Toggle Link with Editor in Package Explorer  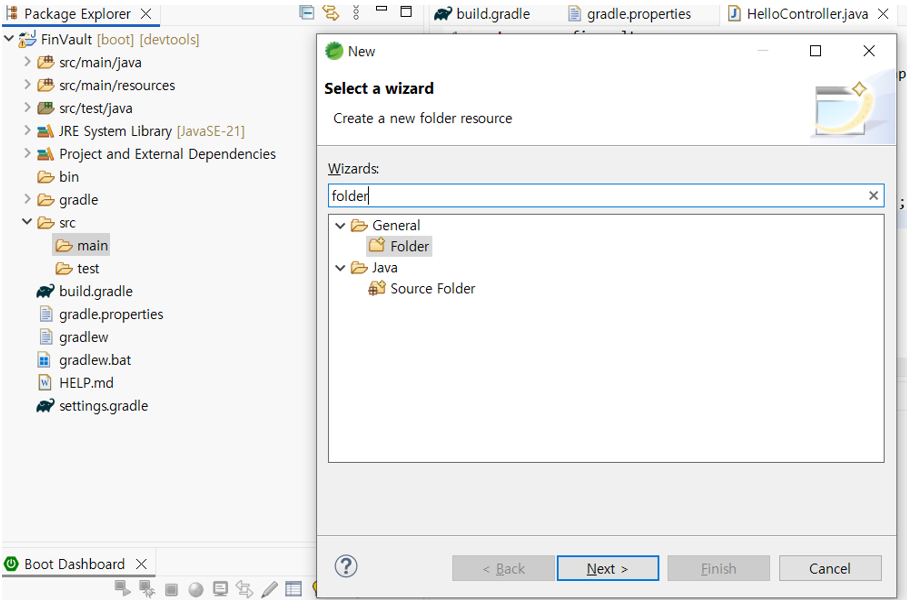[331, 12]
